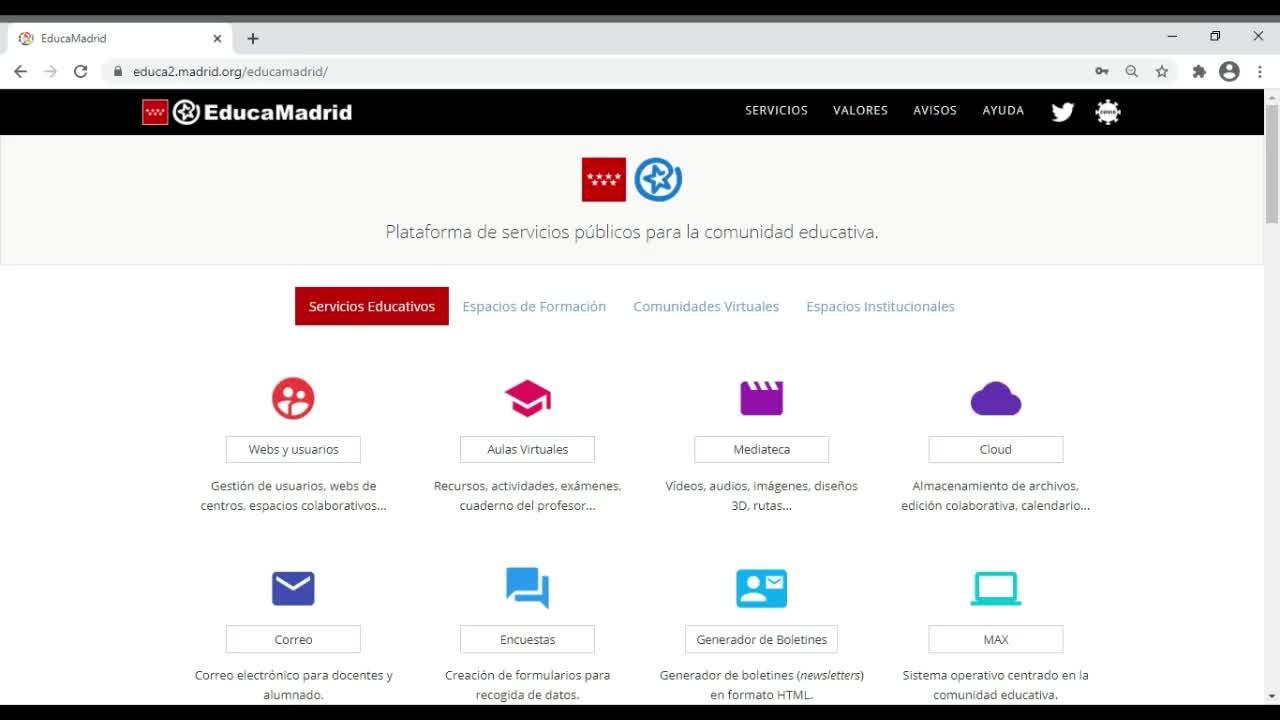Open the Twitter bird icon in header

[1063, 112]
